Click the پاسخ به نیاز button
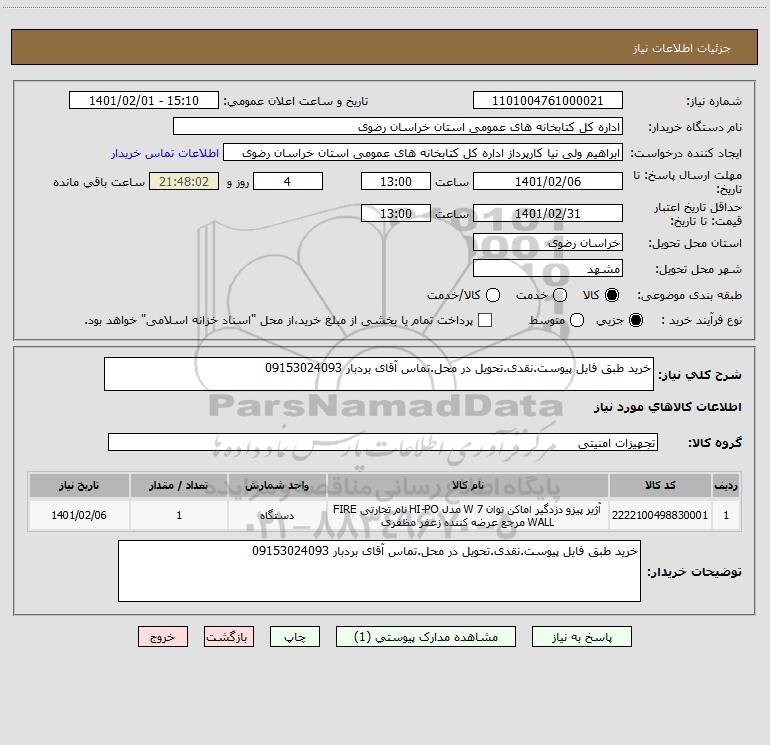 pyautogui.click(x=581, y=637)
